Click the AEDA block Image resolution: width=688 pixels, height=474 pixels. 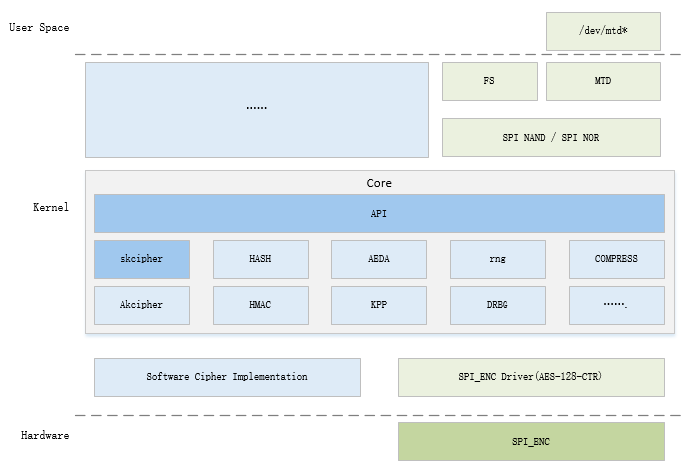[x=379, y=259]
